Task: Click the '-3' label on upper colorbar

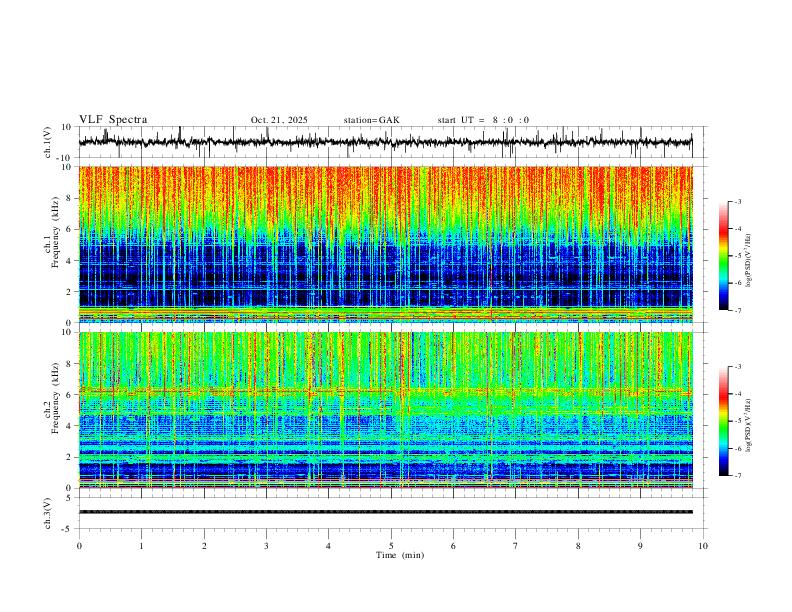Action: pyautogui.click(x=737, y=201)
